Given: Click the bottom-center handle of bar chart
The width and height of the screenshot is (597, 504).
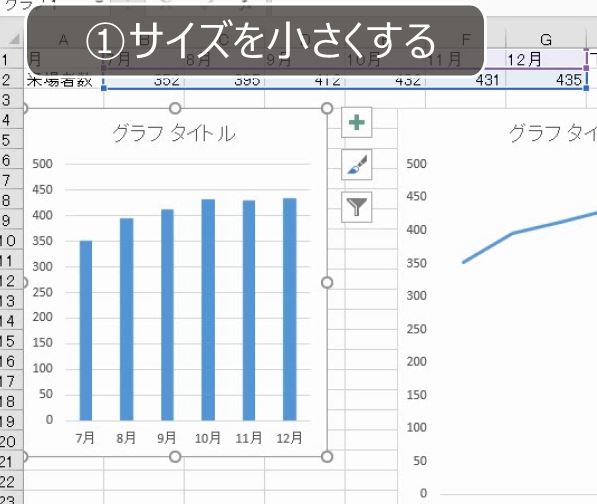Looking at the screenshot, I should tap(175, 456).
